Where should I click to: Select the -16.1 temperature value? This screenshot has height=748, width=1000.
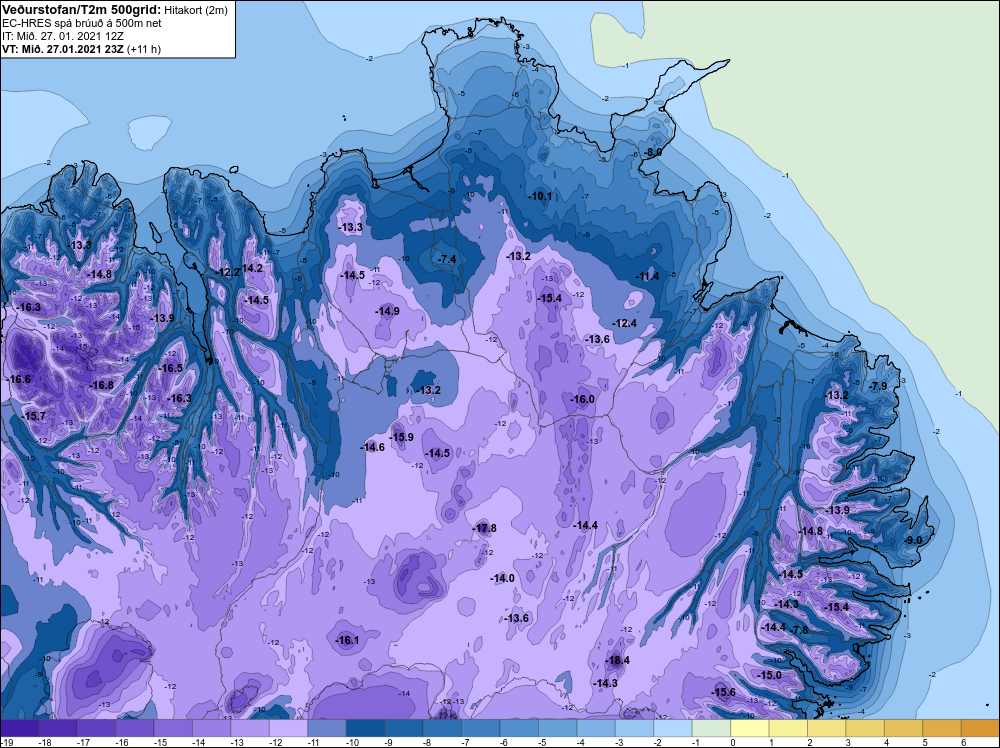tap(348, 640)
